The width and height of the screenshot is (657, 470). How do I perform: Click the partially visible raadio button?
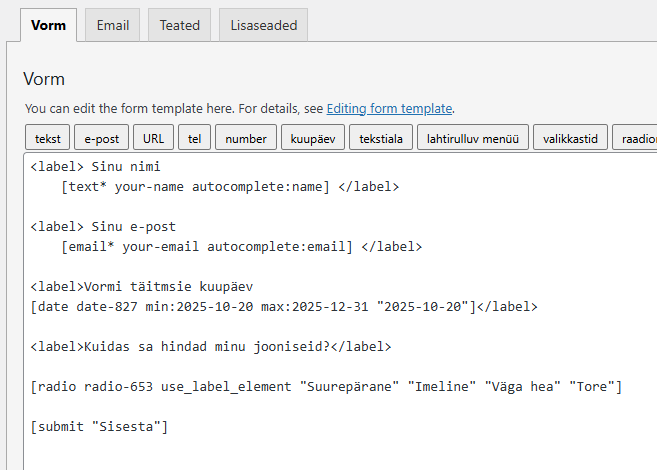click(x=636, y=139)
